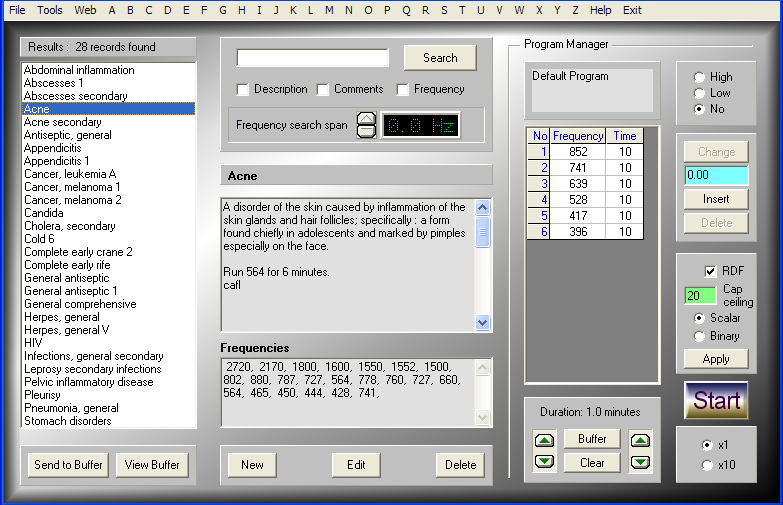Click the Search button
Image resolution: width=783 pixels, height=505 pixels.
(440, 58)
